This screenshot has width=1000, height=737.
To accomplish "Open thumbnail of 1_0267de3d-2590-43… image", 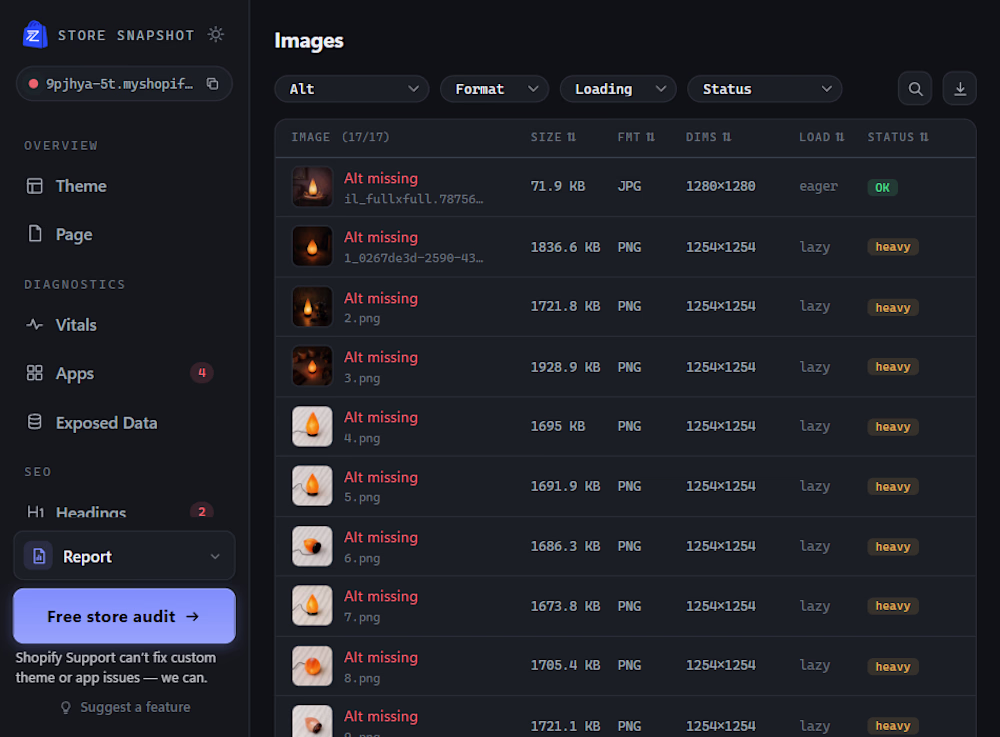I will 312,246.
